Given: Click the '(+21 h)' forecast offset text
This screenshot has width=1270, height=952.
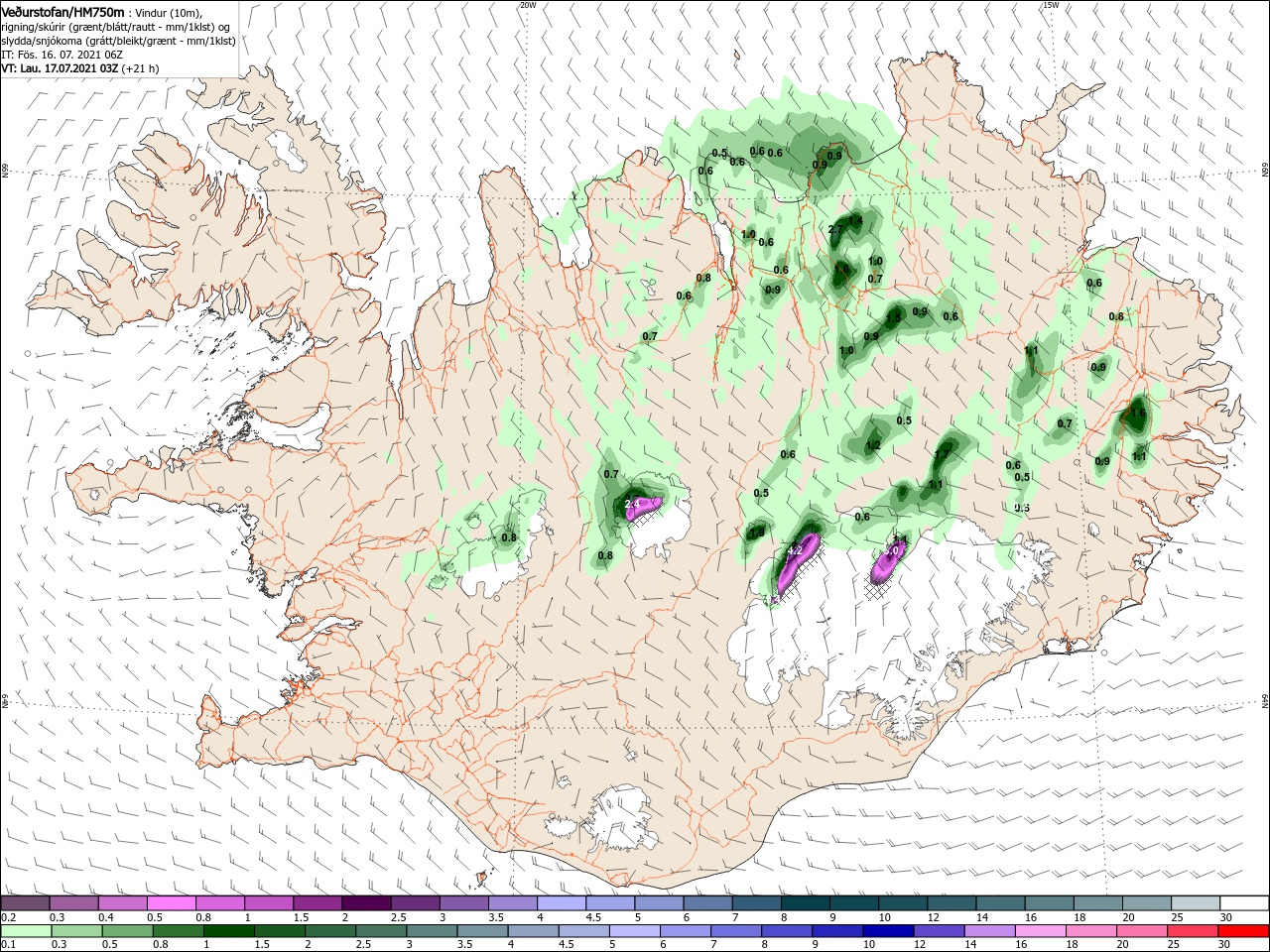Looking at the screenshot, I should tap(140, 69).
